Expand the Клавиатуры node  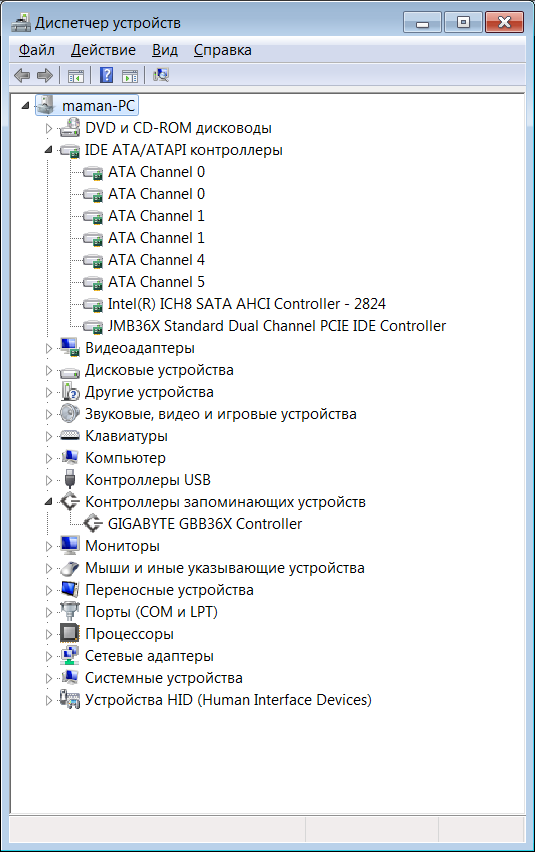(x=48, y=436)
